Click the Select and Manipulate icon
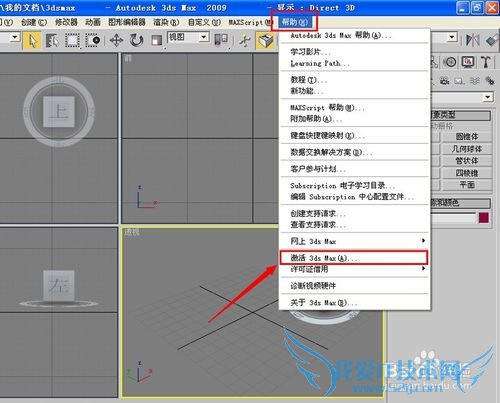This screenshot has height=403, width=500. pyautogui.click(x=245, y=41)
